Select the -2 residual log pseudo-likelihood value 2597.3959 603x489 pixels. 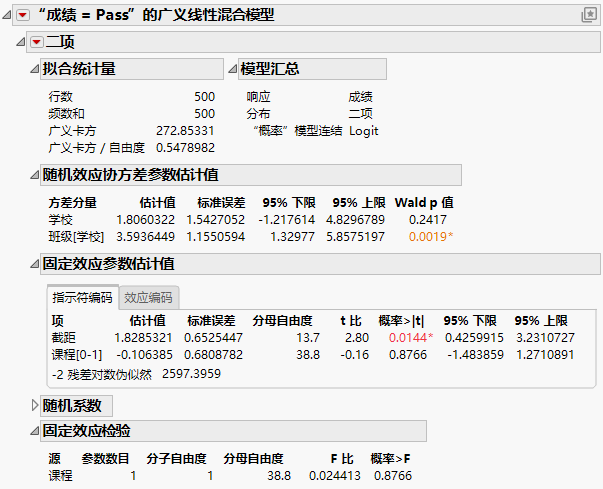pos(192,374)
